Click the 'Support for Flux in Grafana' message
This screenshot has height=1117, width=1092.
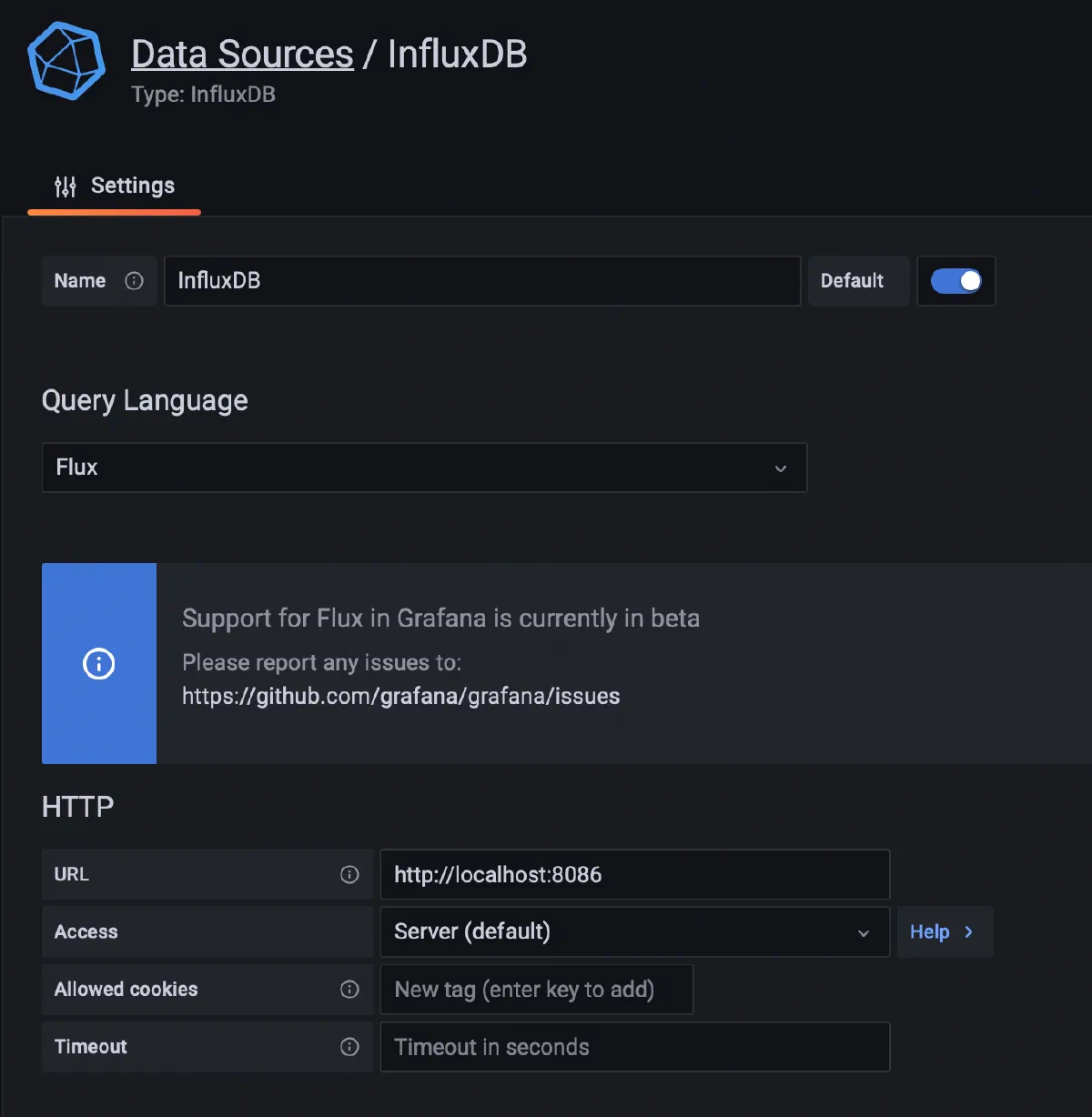(440, 619)
